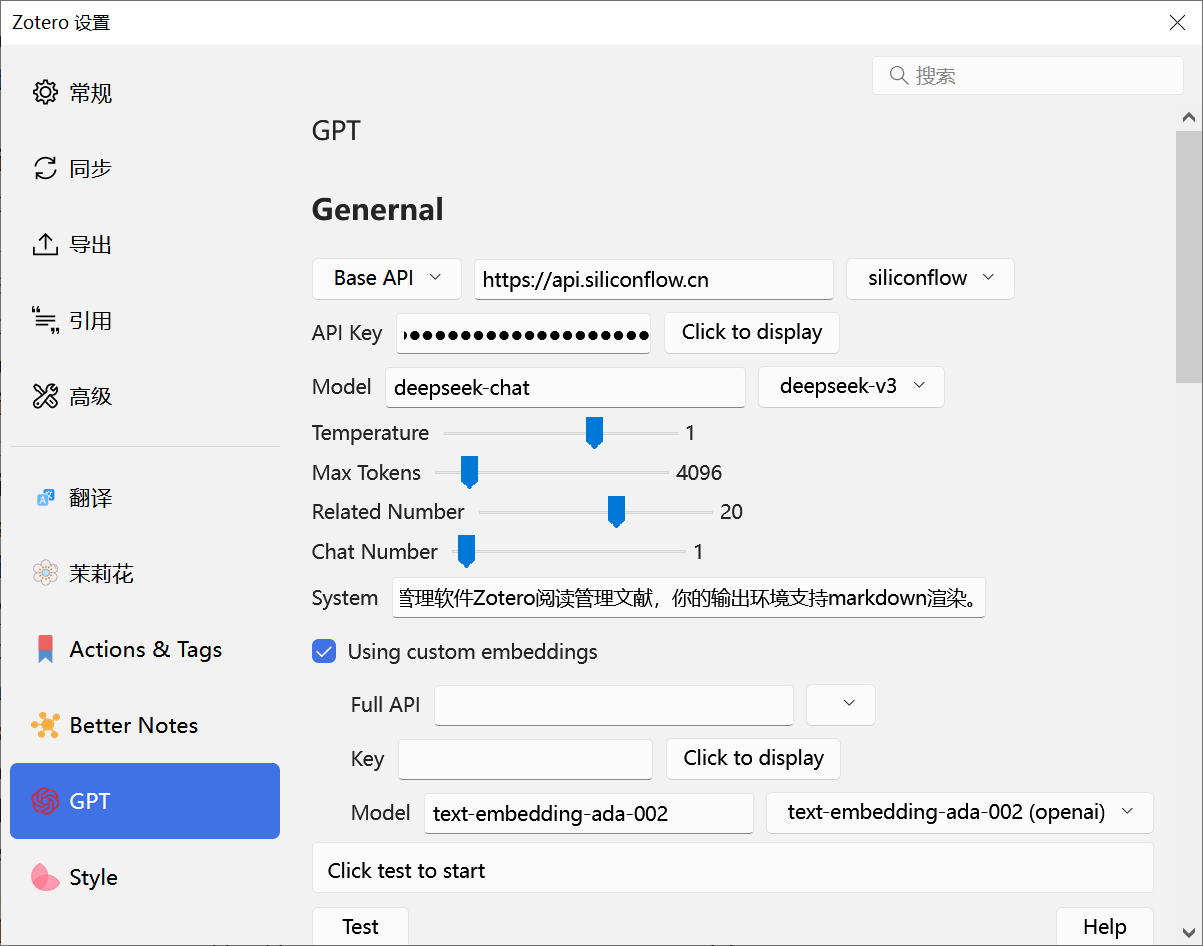
Task: Click the 'Click test to start' status box
Action: coord(733,868)
